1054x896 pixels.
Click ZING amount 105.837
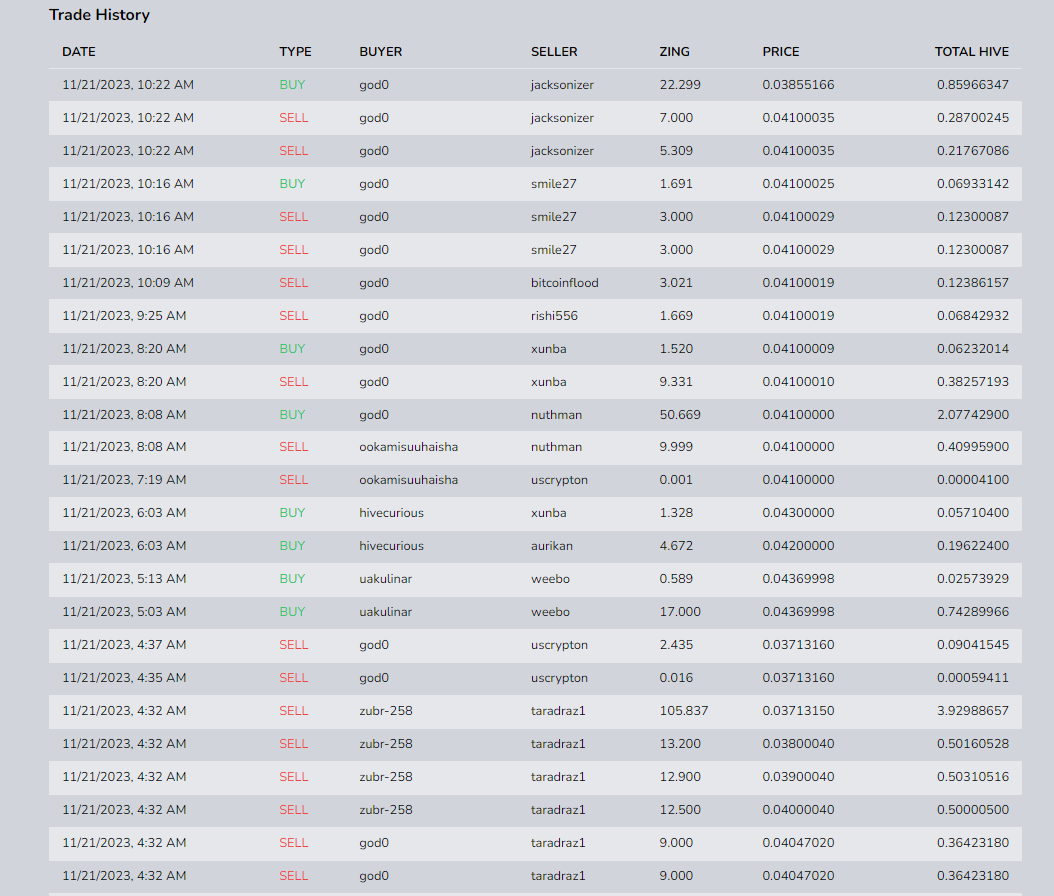684,710
